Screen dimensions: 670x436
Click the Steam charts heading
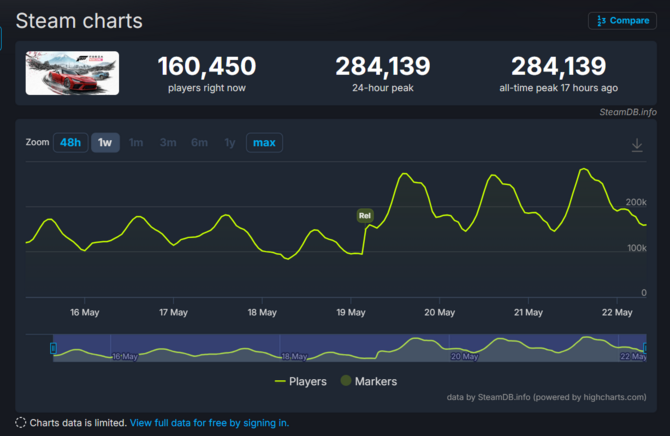[79, 21]
